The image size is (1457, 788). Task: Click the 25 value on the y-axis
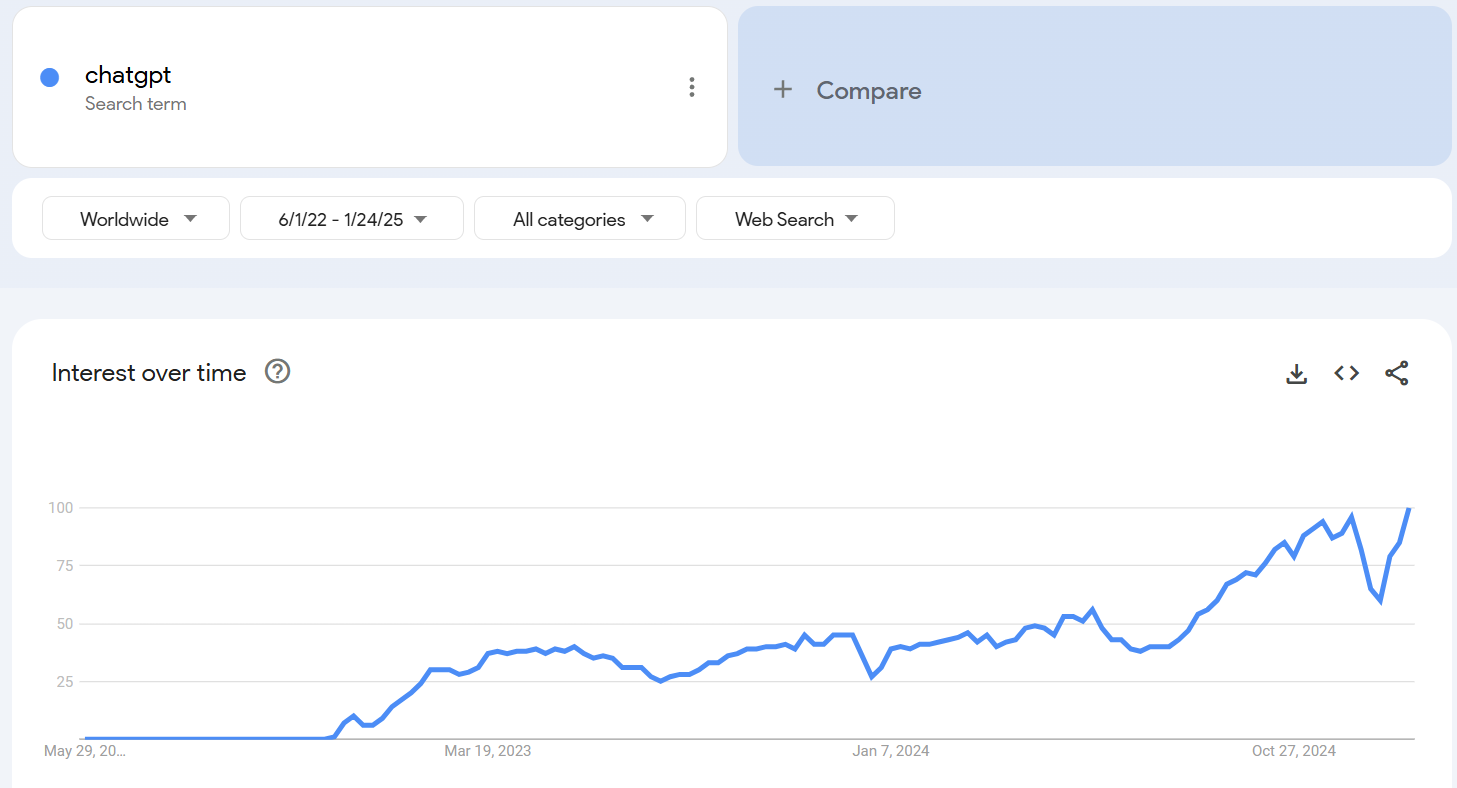tap(65, 682)
